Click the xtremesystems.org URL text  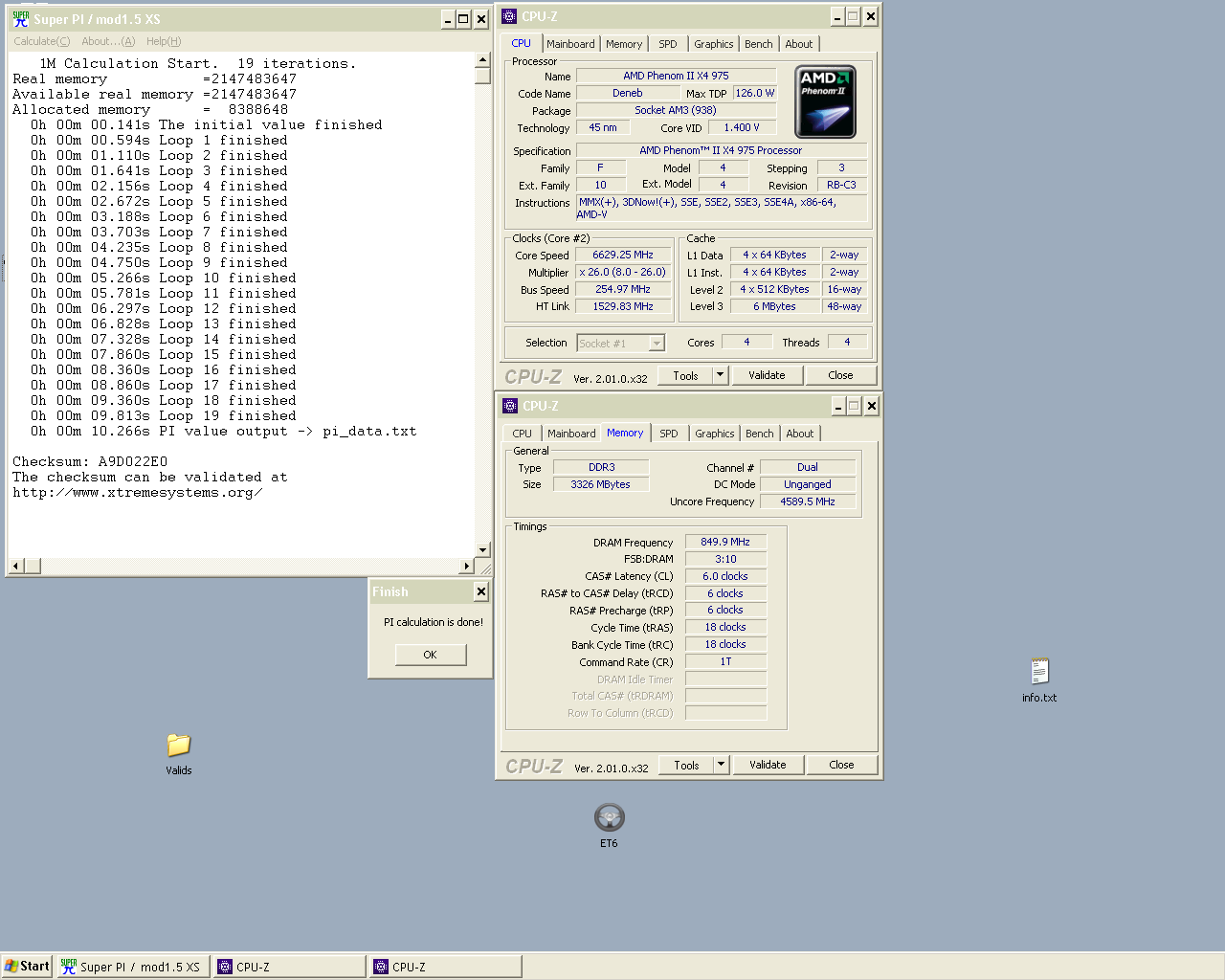tap(137, 492)
